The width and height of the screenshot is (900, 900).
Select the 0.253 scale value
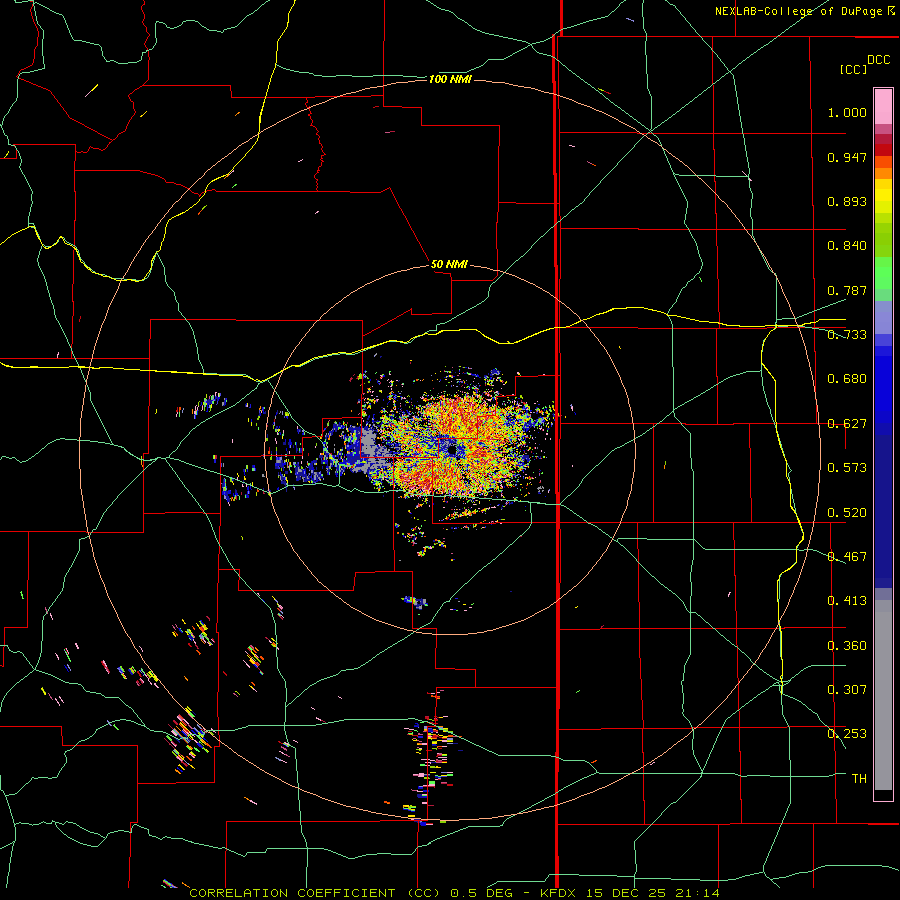coord(847,734)
